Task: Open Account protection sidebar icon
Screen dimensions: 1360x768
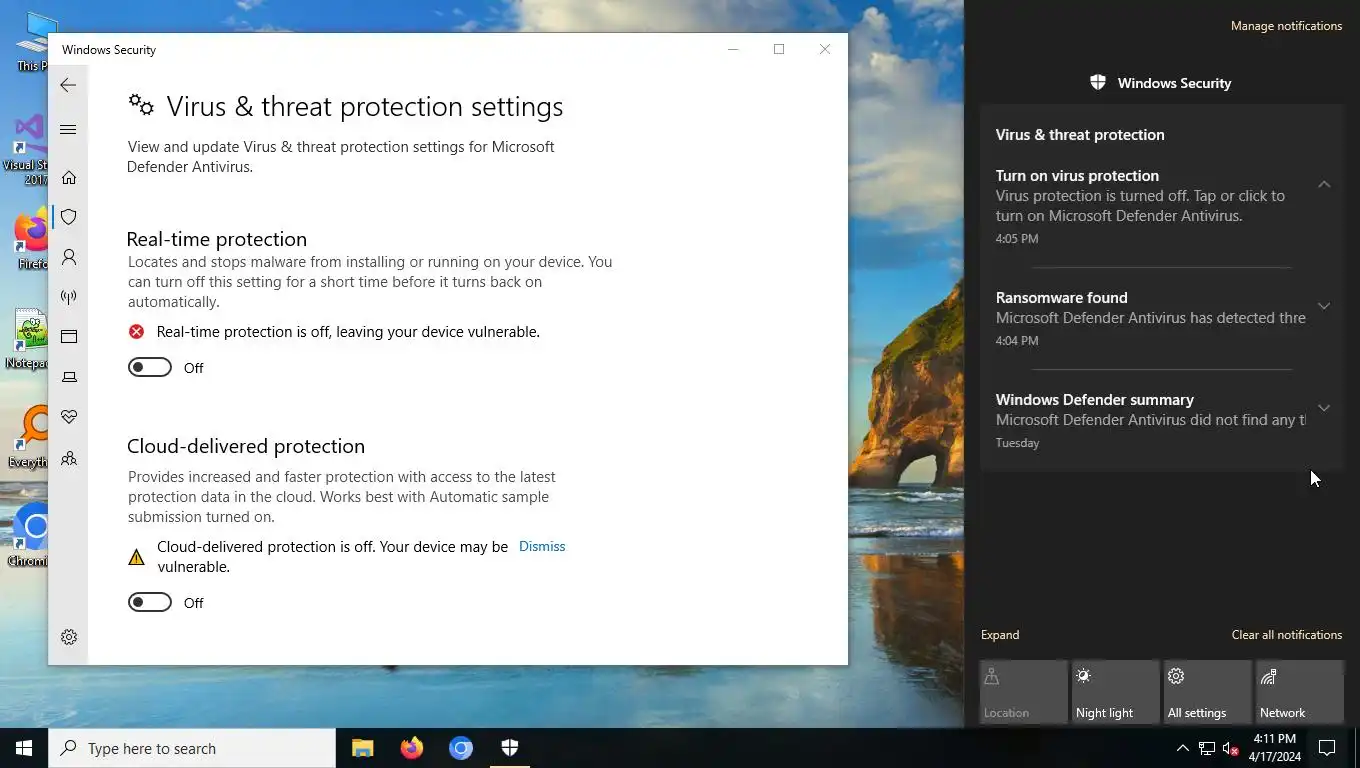Action: pos(69,257)
